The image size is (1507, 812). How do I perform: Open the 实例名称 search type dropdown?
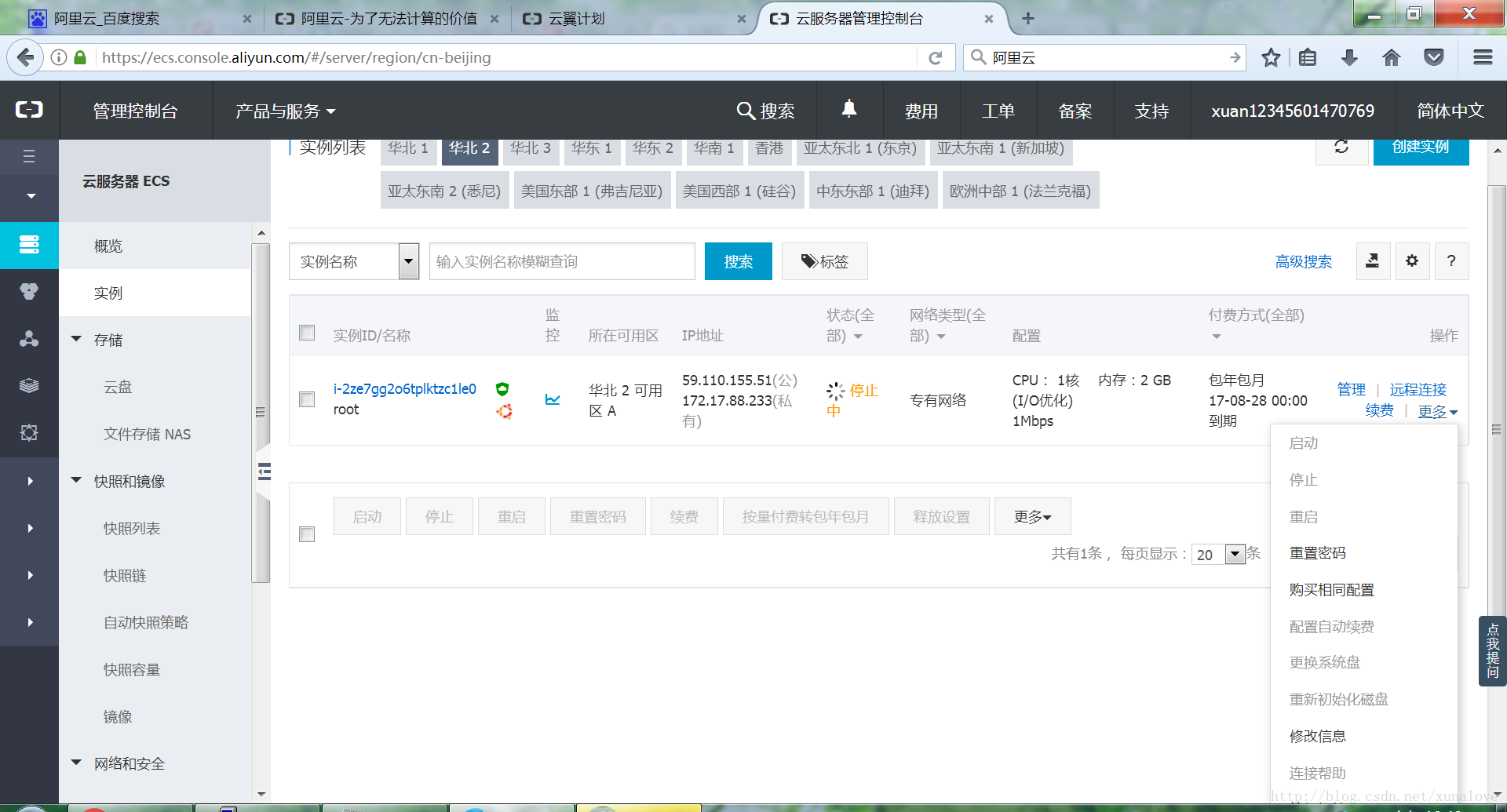[x=354, y=261]
